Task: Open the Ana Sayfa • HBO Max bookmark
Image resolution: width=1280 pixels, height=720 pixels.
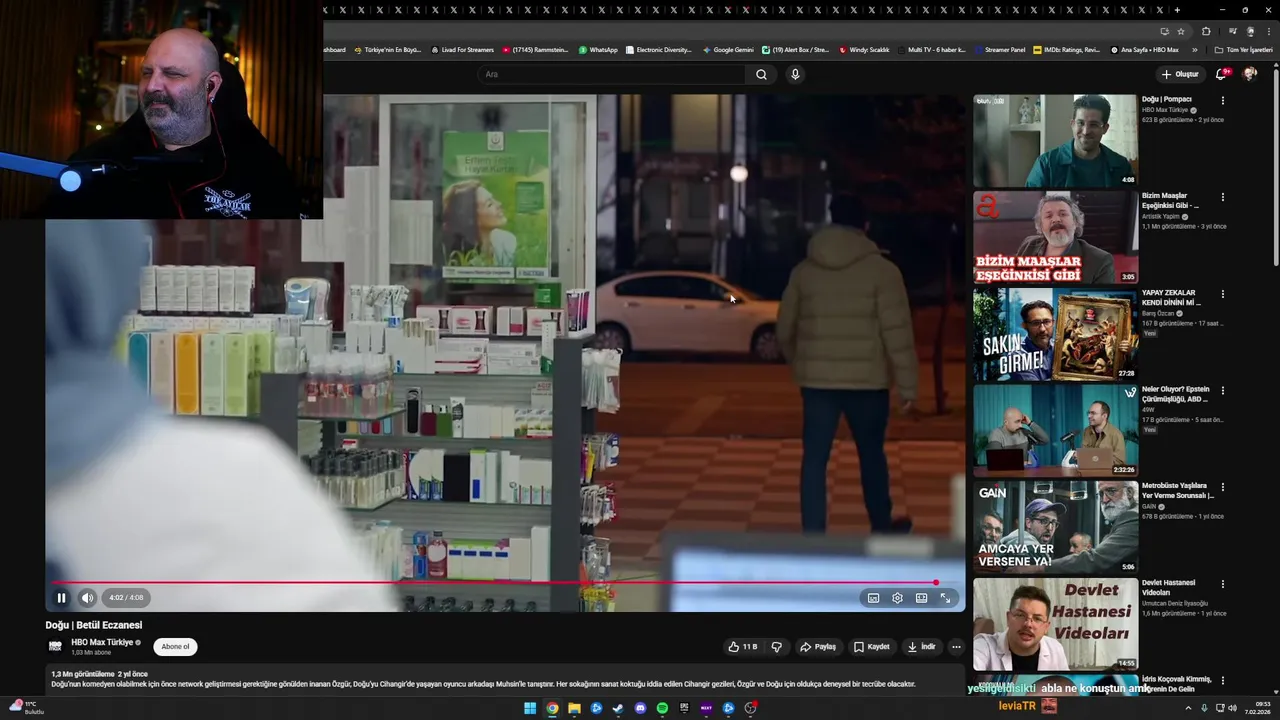Action: coord(1144,49)
